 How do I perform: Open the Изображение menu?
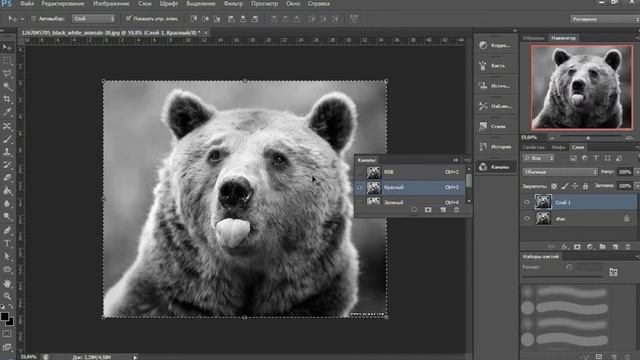[x=111, y=4]
